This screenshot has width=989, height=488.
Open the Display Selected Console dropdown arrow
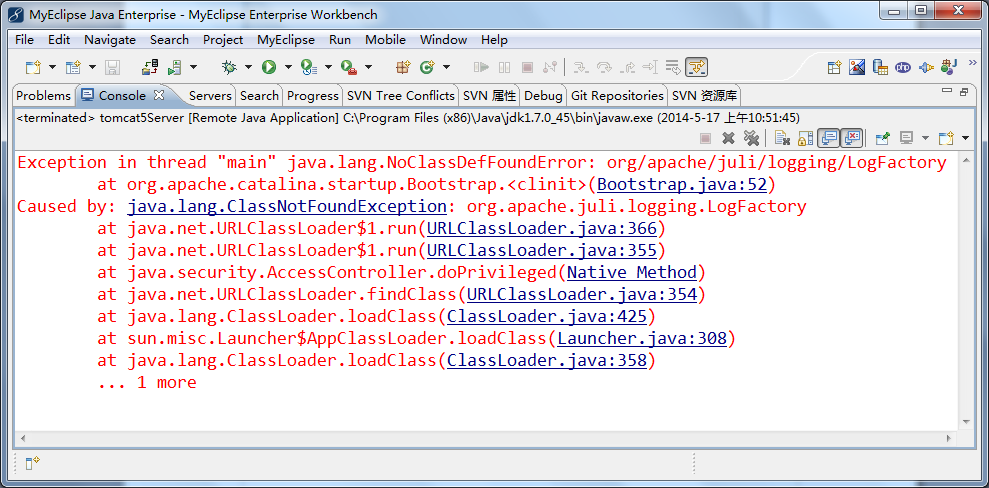click(x=925, y=138)
